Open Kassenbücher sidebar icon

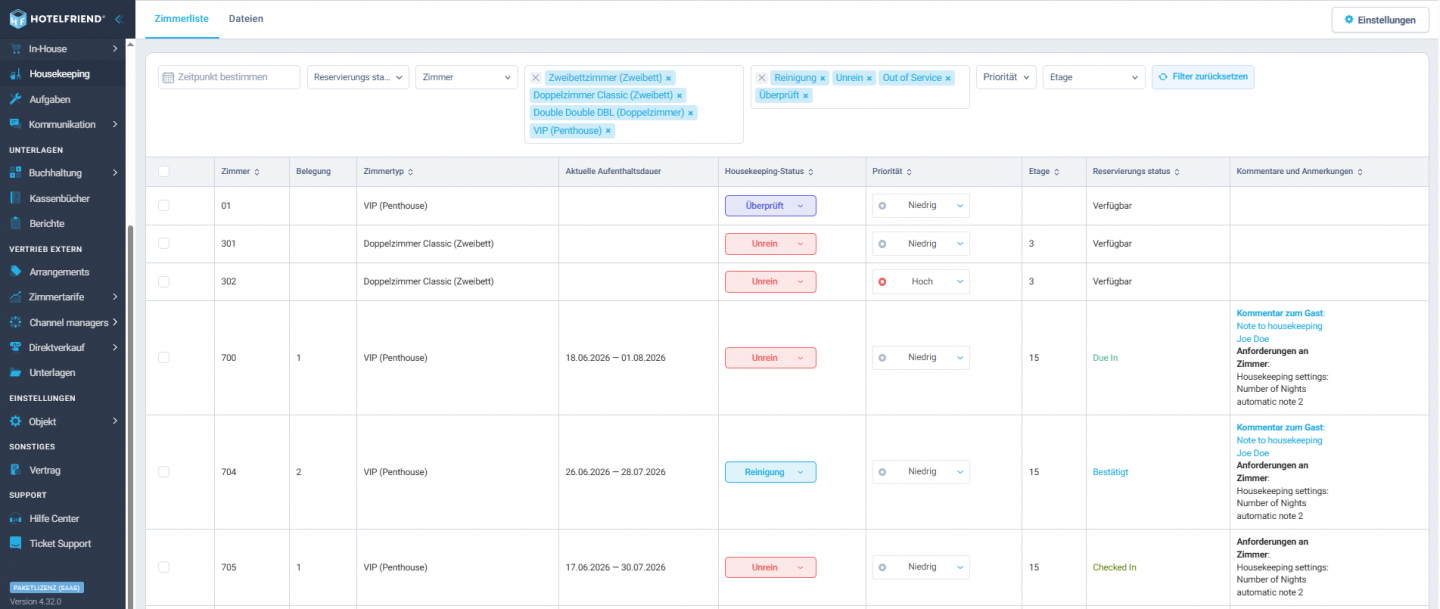(x=15, y=198)
